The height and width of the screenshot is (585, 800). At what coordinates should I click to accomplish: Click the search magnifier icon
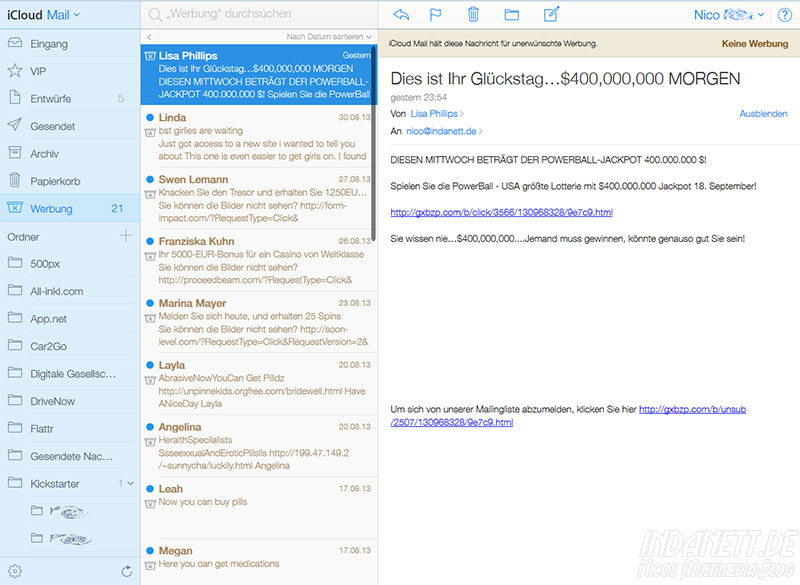pos(155,15)
